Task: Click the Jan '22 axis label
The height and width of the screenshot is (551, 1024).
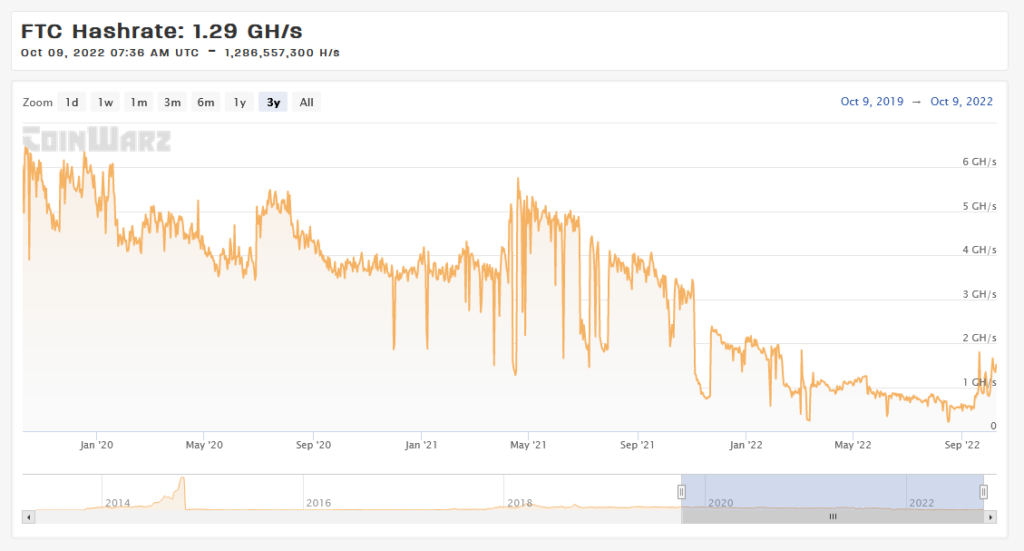Action: (745, 445)
